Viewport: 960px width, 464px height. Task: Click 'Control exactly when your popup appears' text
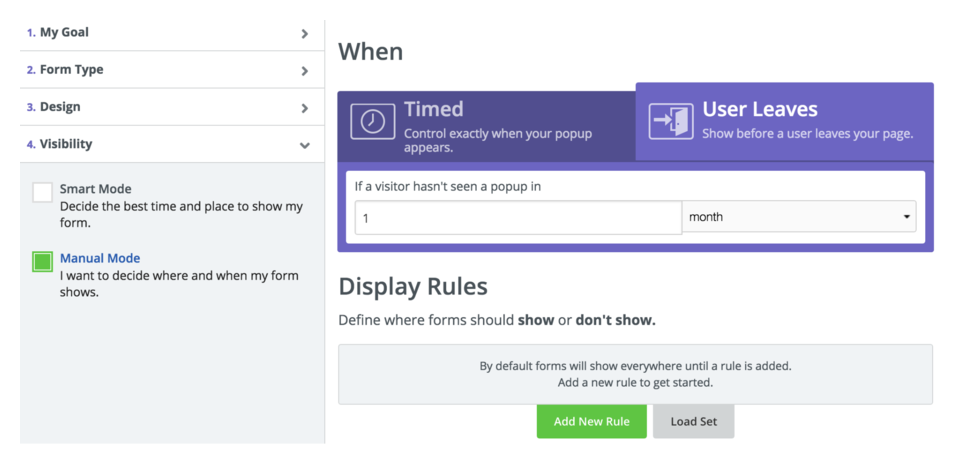pyautogui.click(x=498, y=141)
